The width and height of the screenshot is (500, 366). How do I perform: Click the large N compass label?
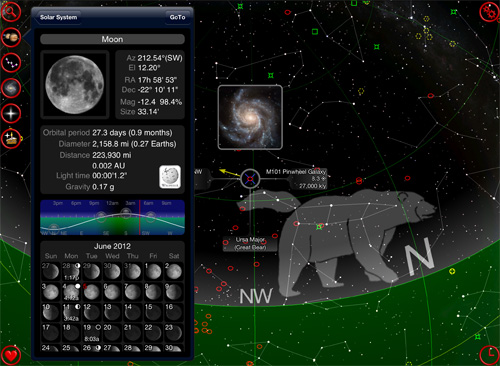[x=419, y=256]
